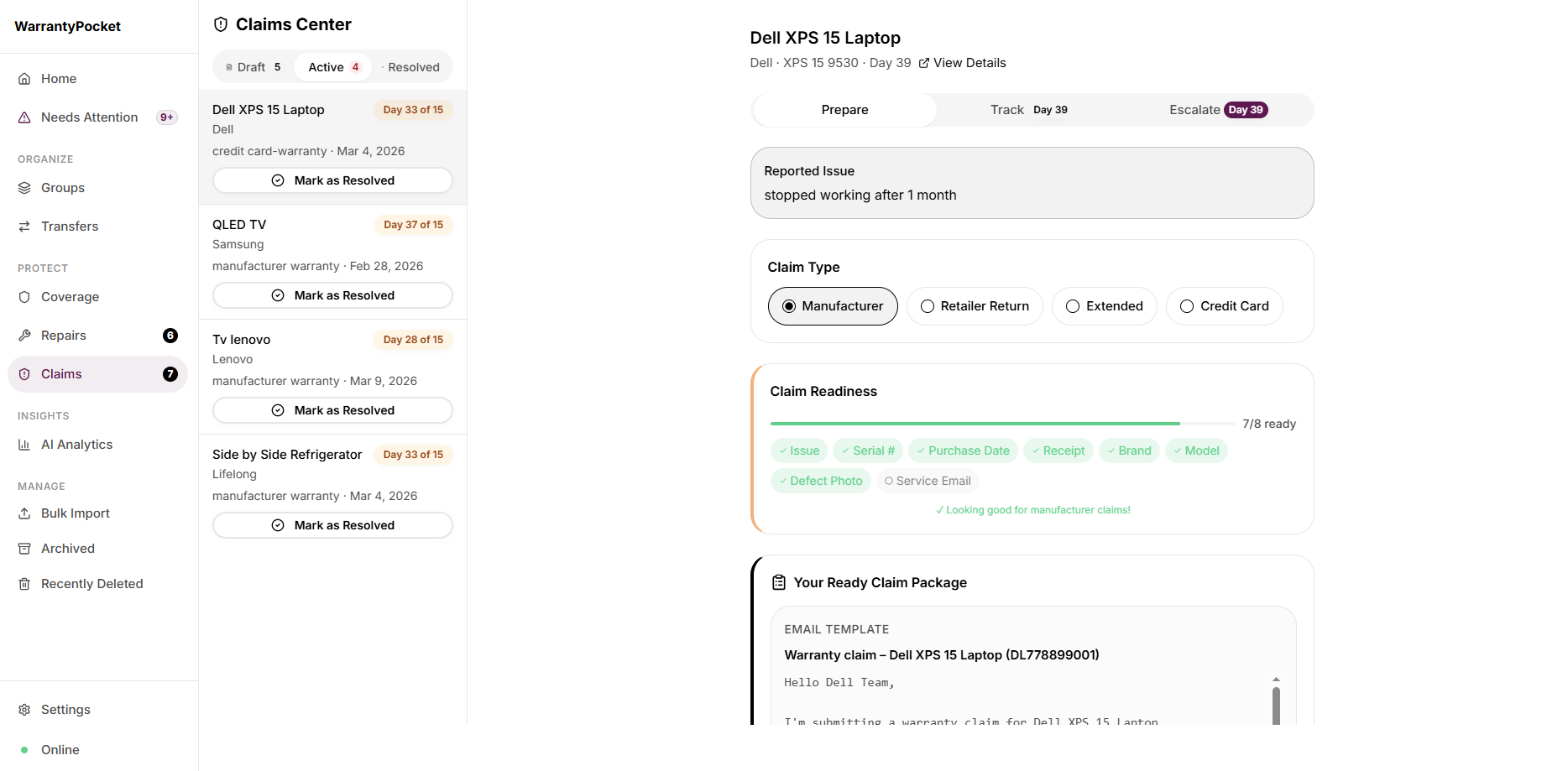Click the View Details external link icon
The width and height of the screenshot is (1568, 771).
click(x=924, y=63)
